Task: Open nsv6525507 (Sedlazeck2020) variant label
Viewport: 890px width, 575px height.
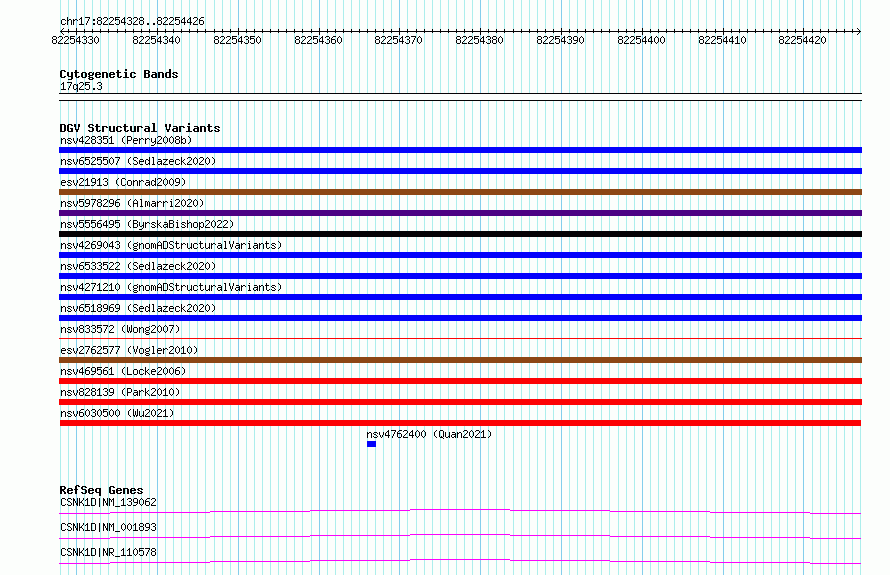Action: click(138, 161)
